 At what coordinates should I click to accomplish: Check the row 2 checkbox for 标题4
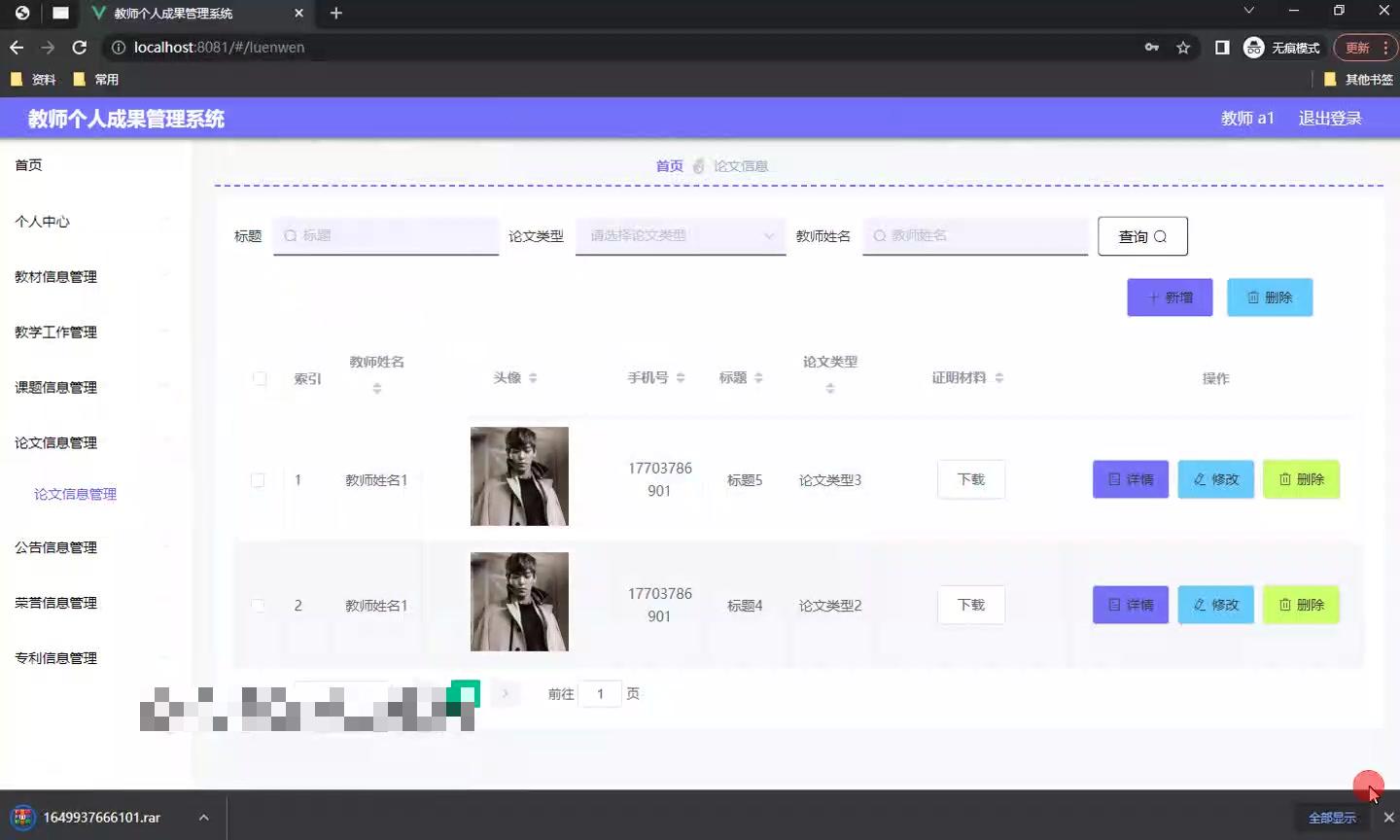[x=258, y=606]
